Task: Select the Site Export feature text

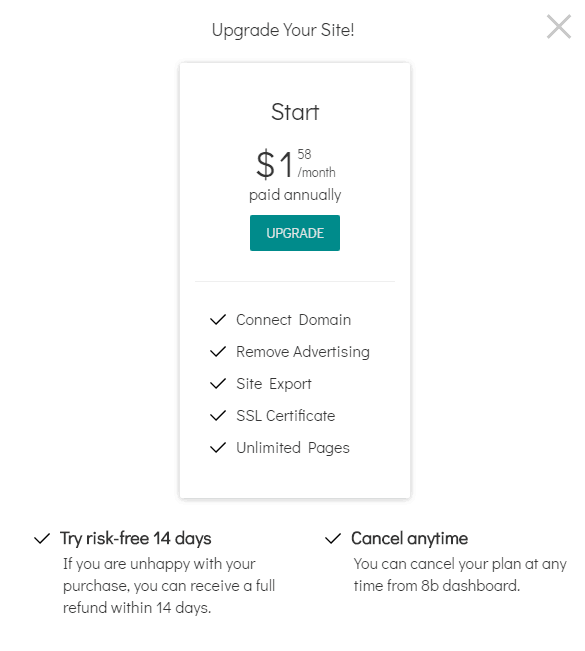Action: (274, 384)
